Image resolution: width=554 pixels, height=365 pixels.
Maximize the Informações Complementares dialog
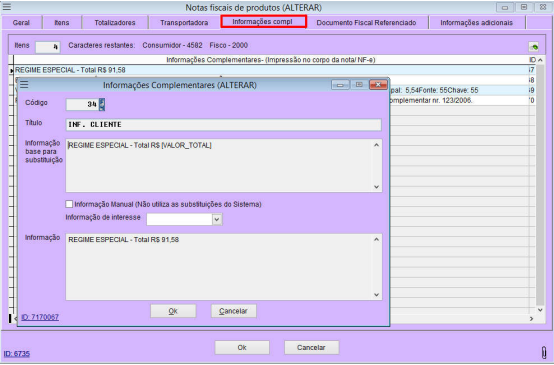pos(359,85)
